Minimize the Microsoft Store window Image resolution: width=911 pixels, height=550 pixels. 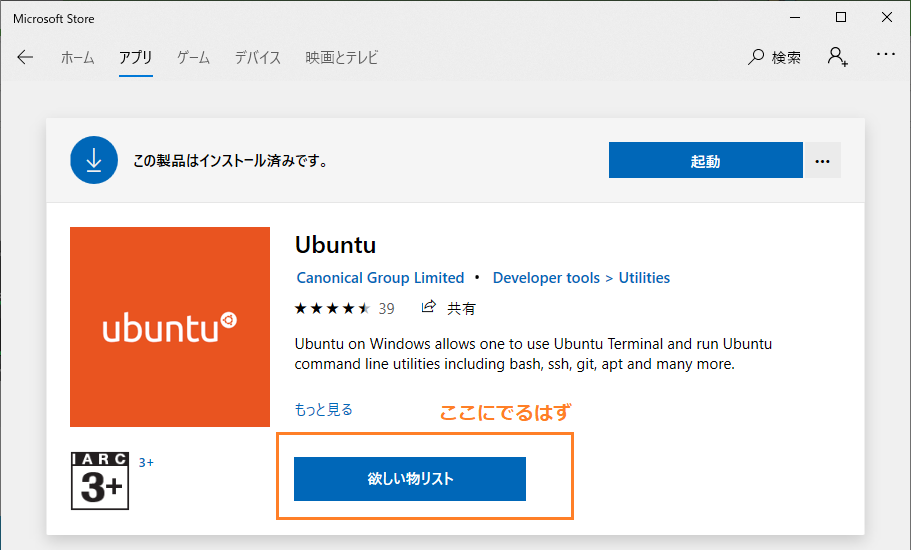pos(795,17)
